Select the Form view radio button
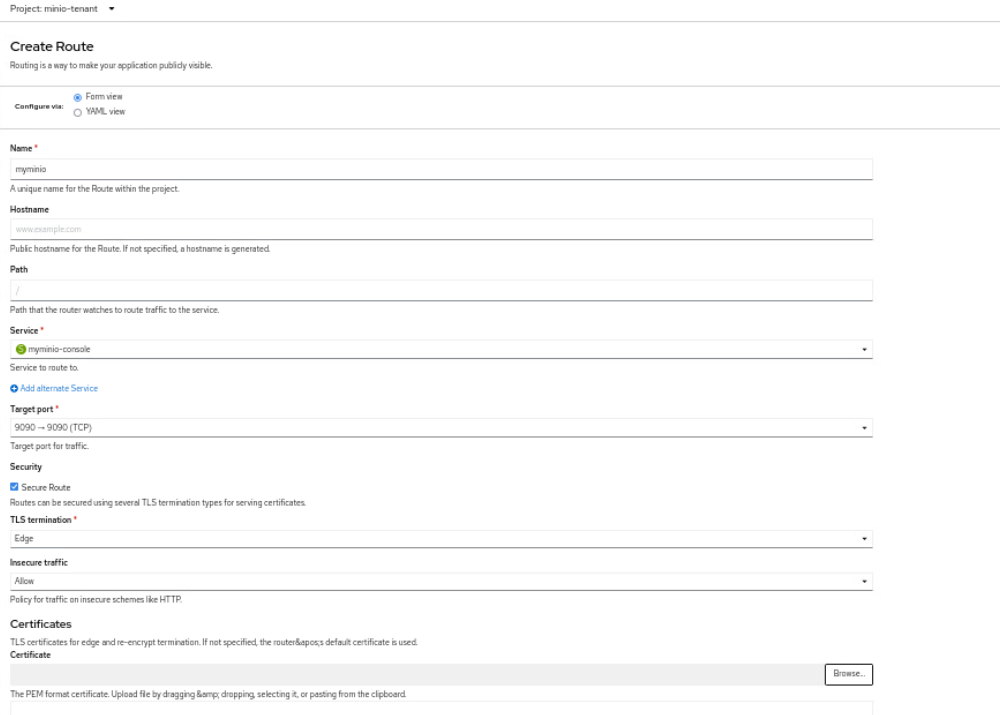Screen dimensions: 1000x715 (77, 97)
